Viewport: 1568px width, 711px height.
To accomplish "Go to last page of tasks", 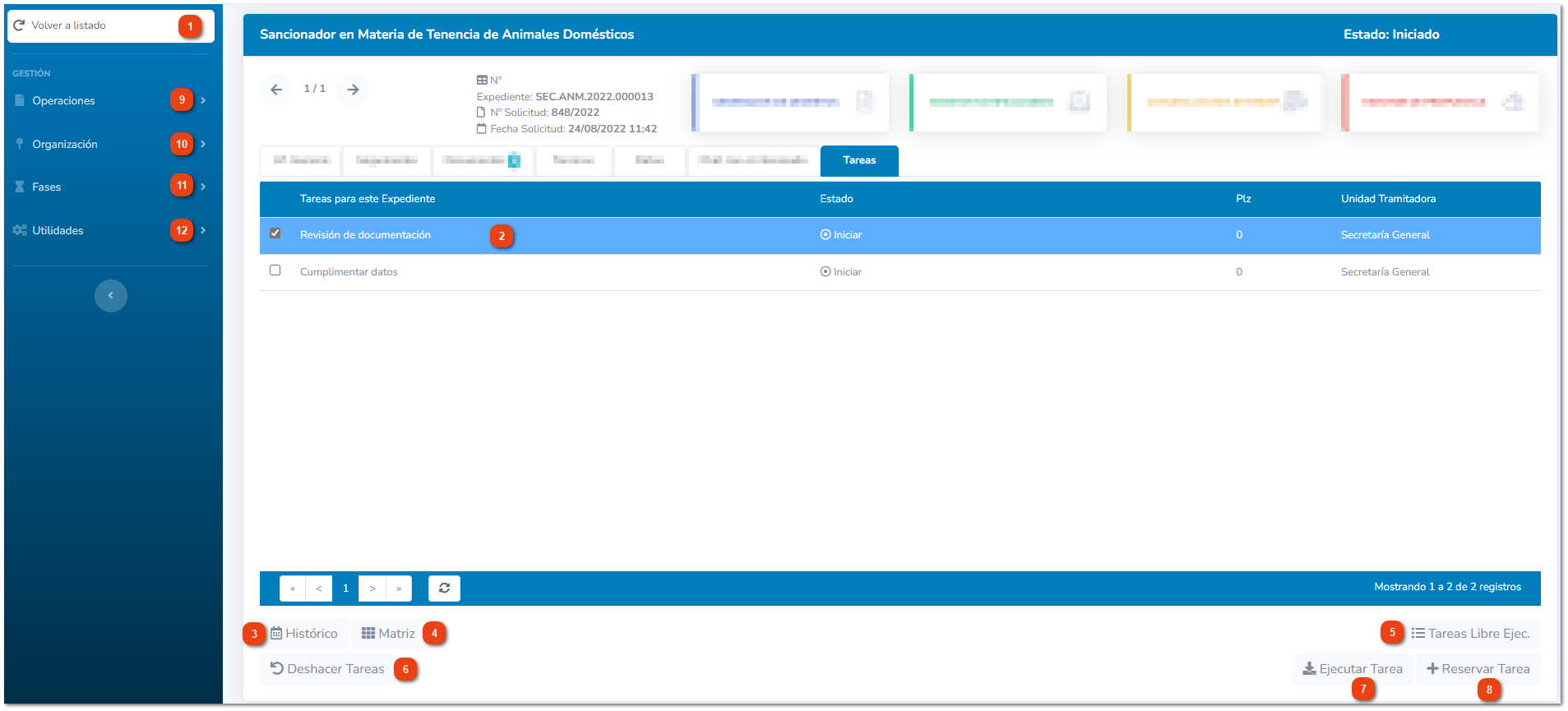I will [x=399, y=589].
